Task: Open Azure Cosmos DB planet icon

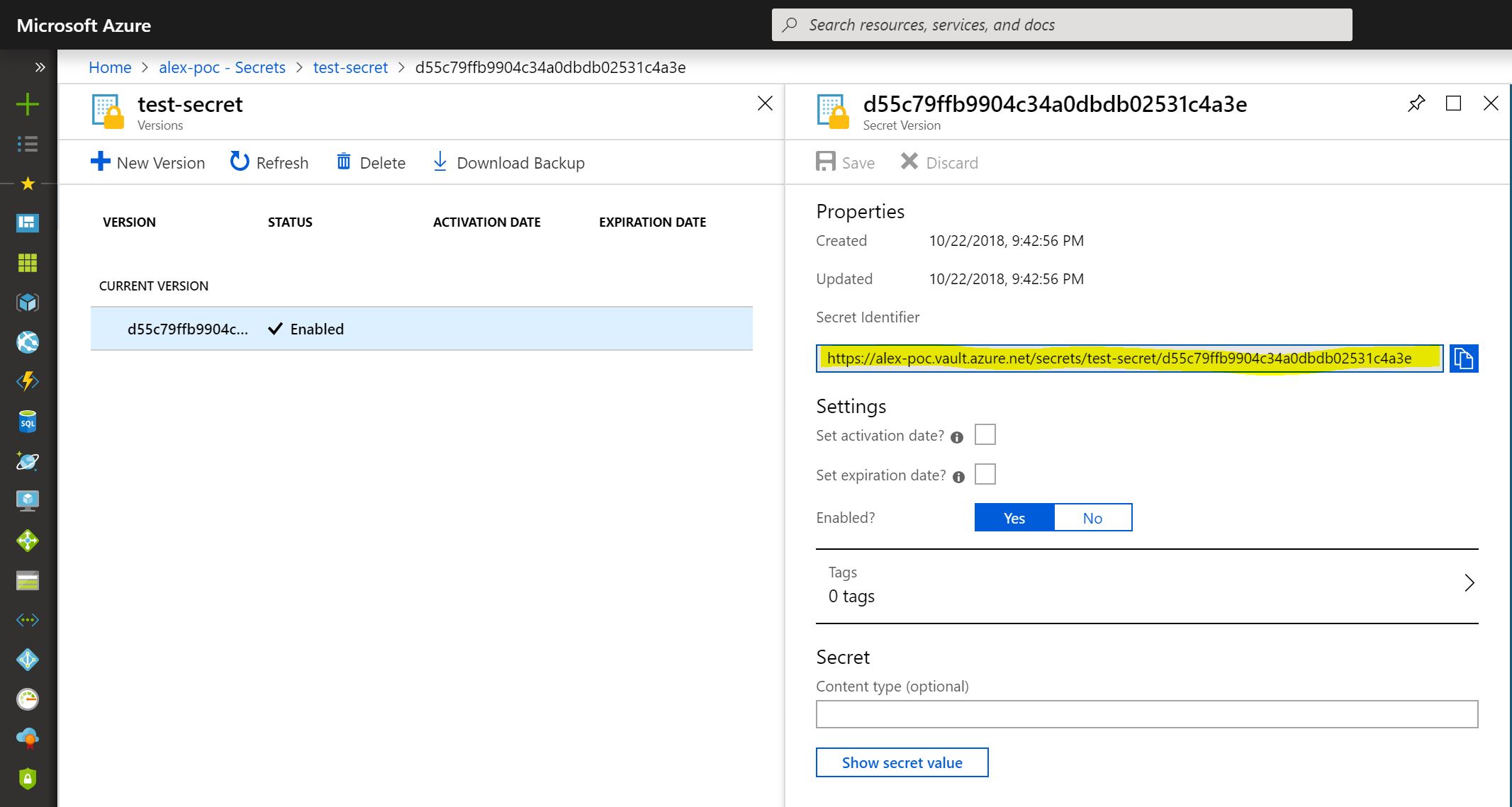Action: (x=28, y=461)
